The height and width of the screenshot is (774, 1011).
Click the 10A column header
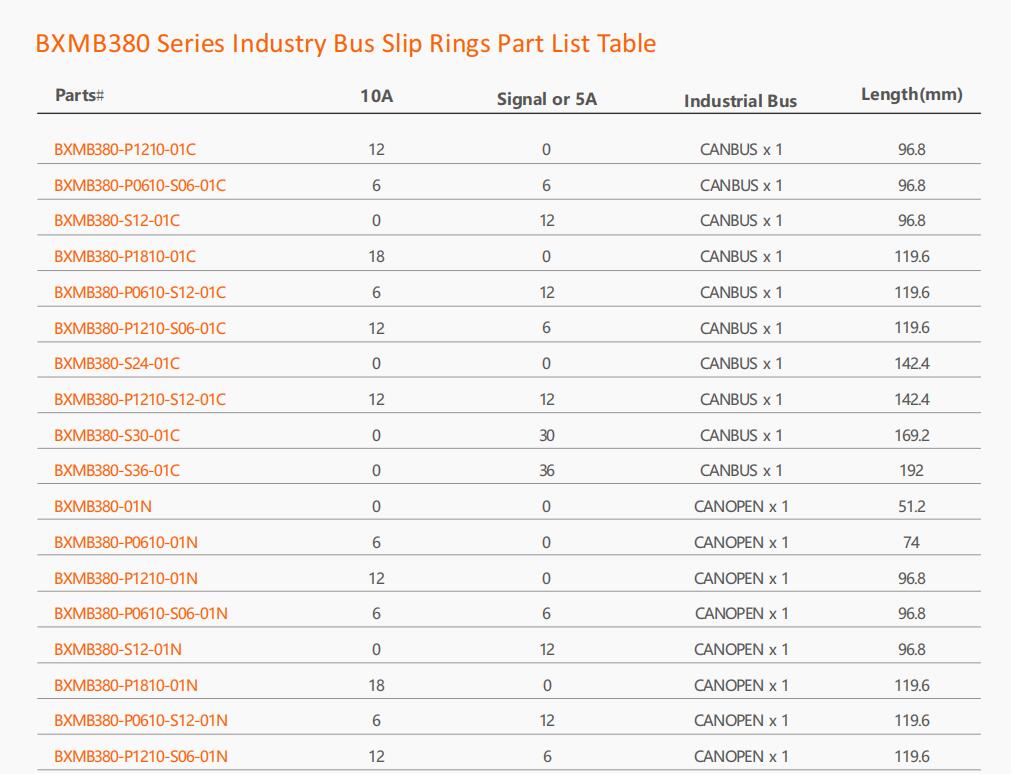376,97
